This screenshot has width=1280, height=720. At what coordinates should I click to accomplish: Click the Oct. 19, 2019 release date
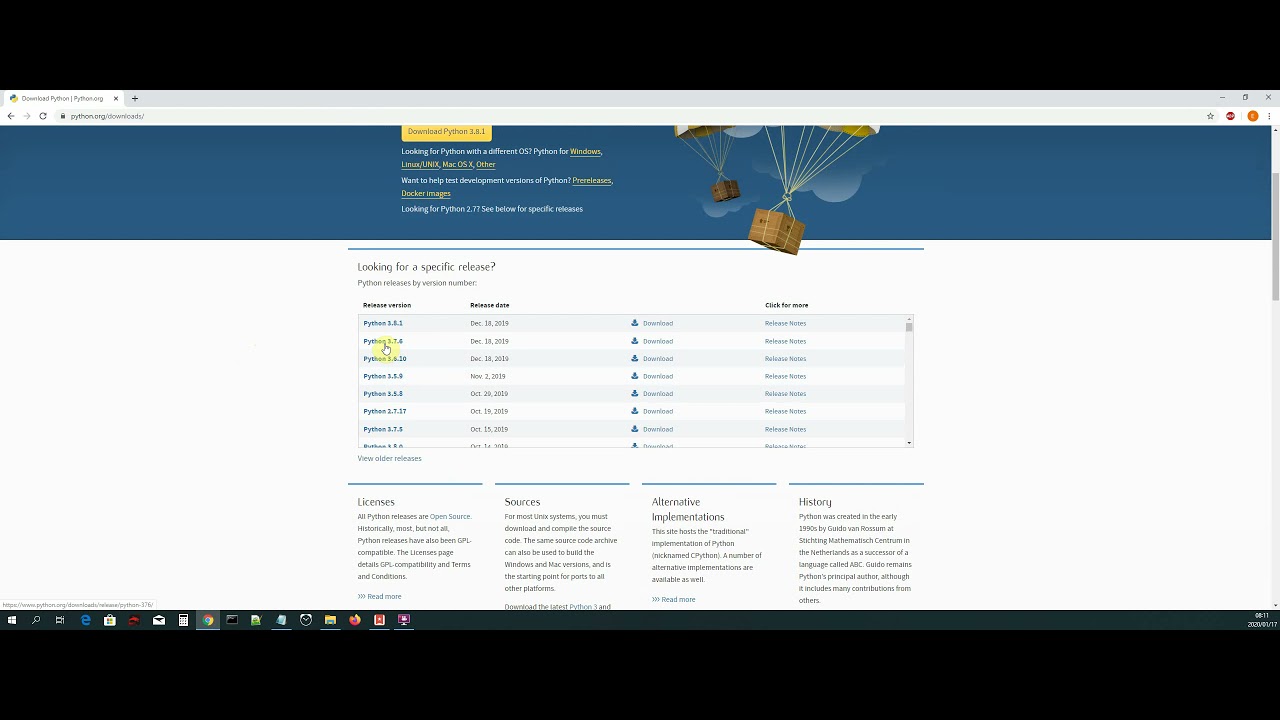(489, 411)
